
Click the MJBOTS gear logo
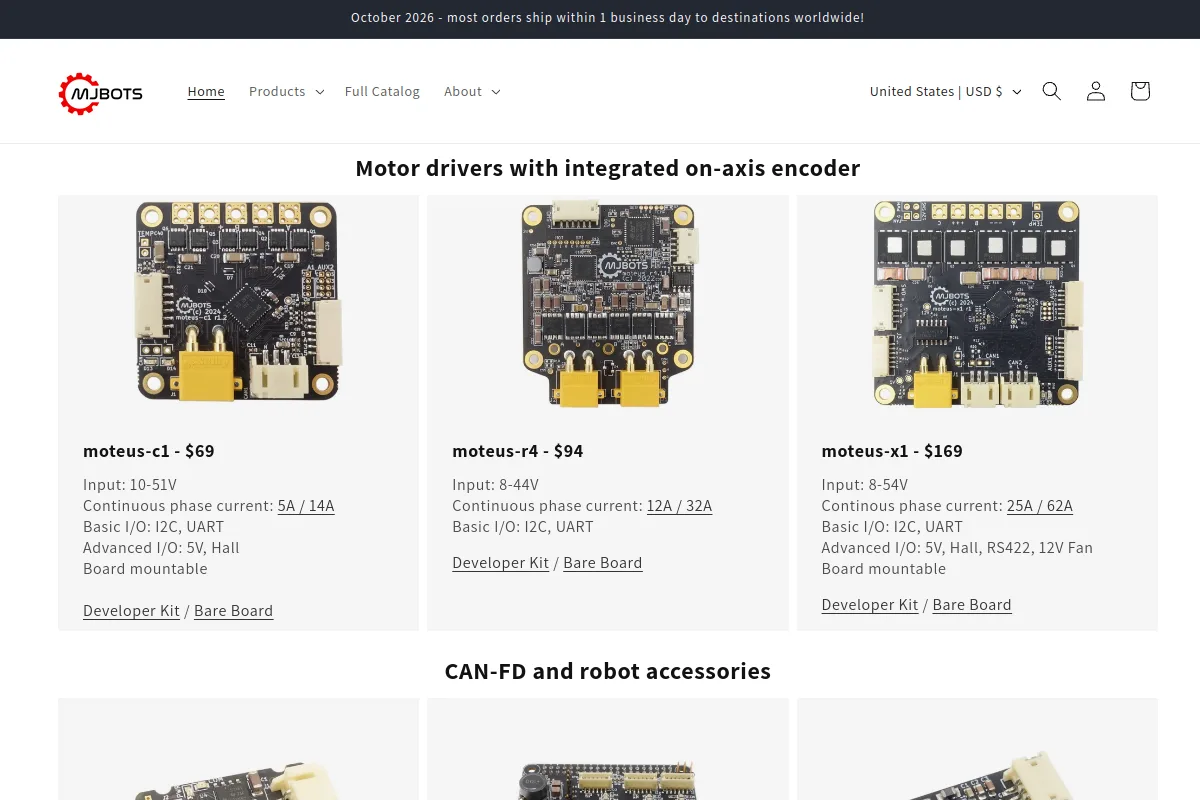[101, 94]
